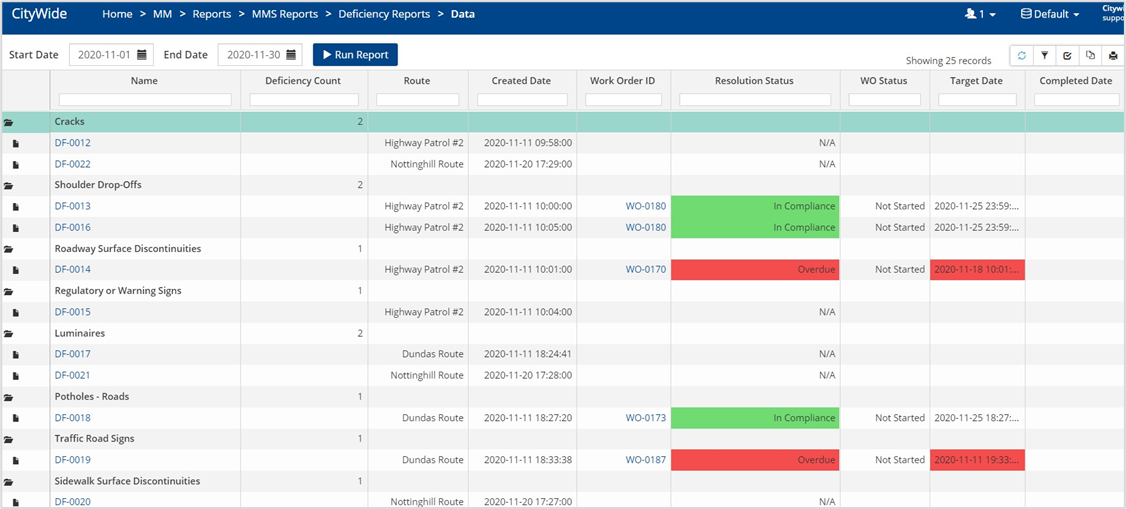The image size is (1126, 509).
Task: Click the Resolution Status column filter box
Action: (755, 100)
